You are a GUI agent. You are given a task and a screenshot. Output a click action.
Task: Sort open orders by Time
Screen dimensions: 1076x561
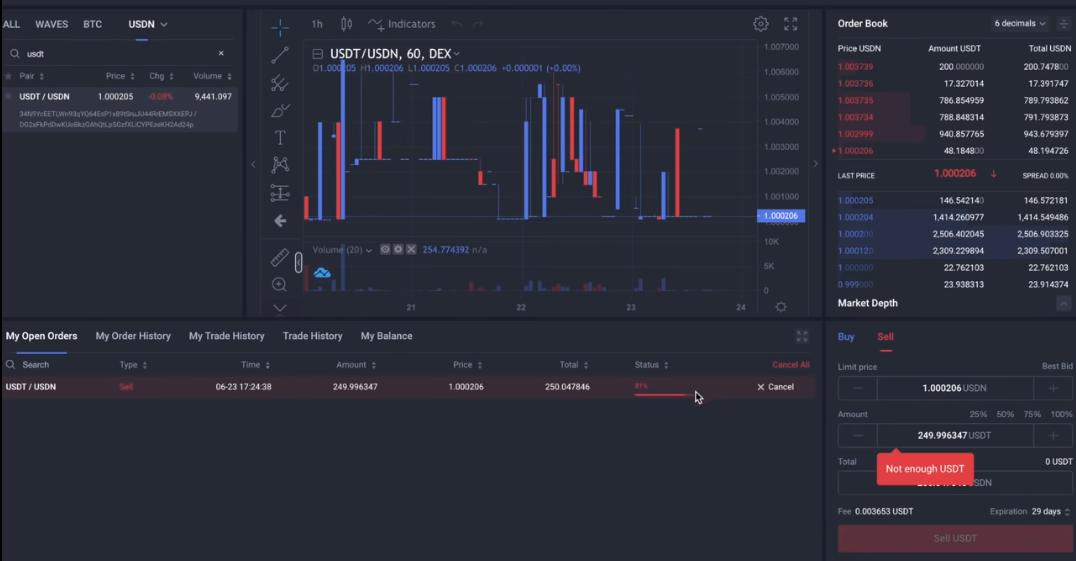pyautogui.click(x=255, y=365)
